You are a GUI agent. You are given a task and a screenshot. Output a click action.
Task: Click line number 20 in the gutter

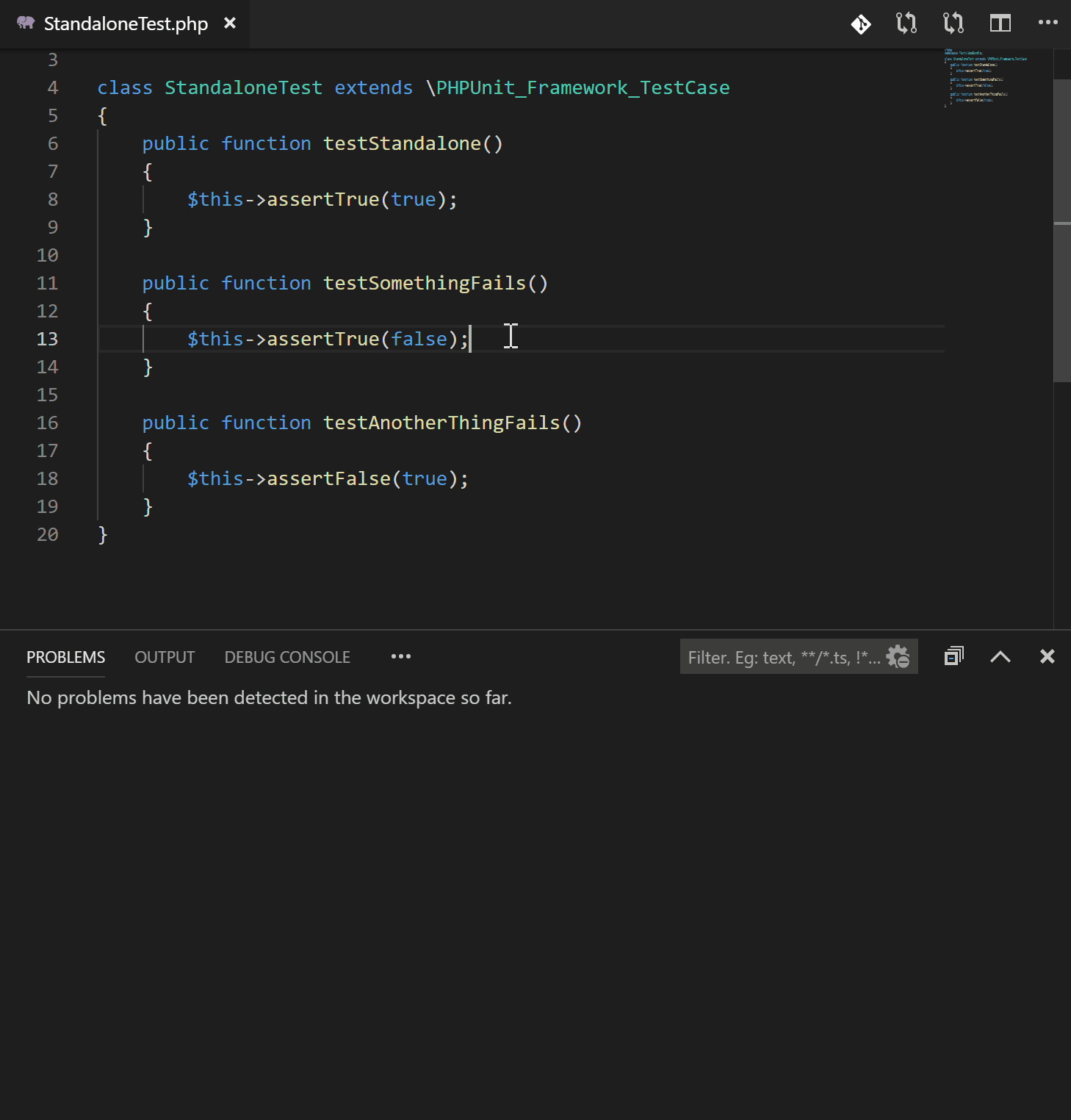tap(47, 534)
